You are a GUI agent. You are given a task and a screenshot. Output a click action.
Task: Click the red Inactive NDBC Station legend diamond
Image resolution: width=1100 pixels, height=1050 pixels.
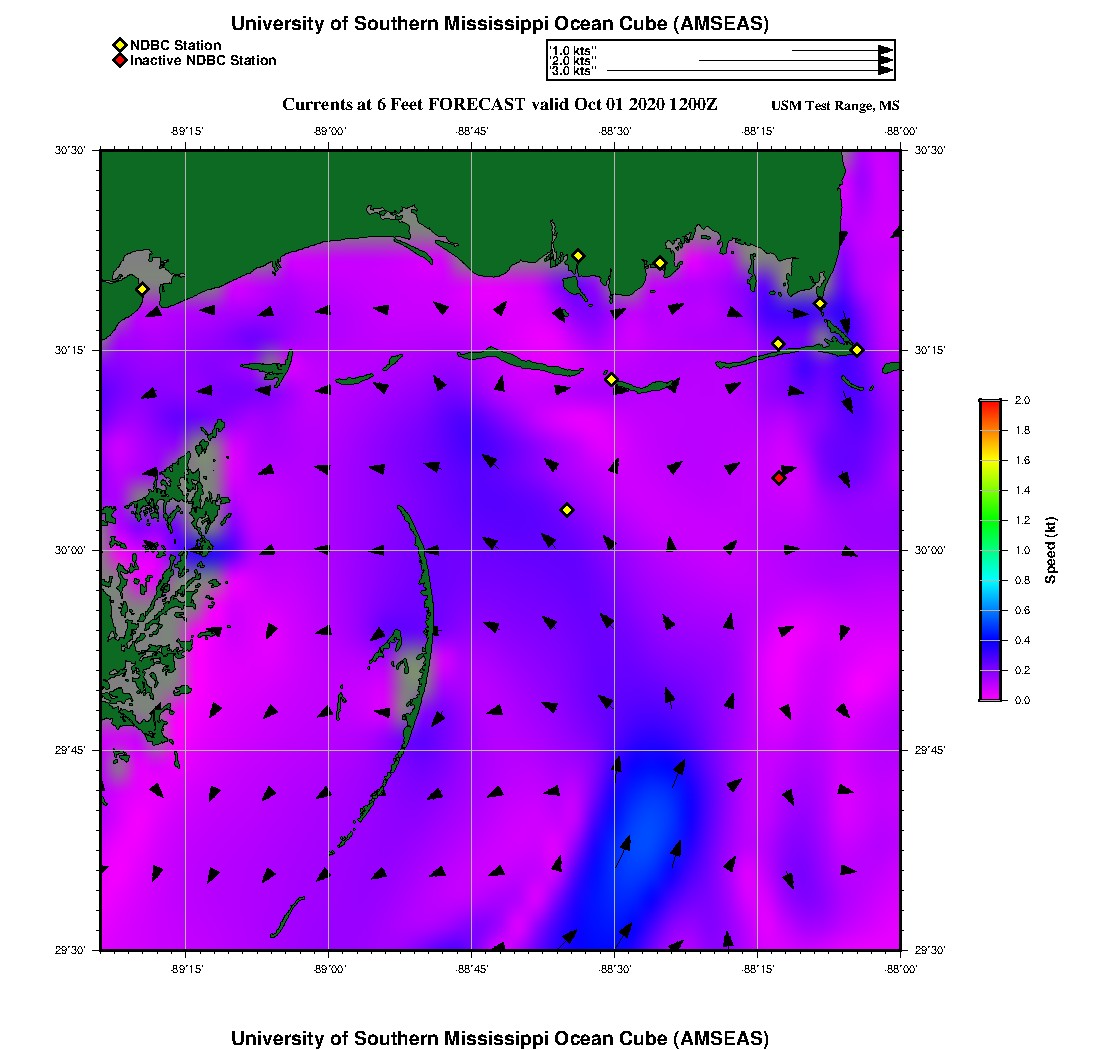(x=119, y=61)
